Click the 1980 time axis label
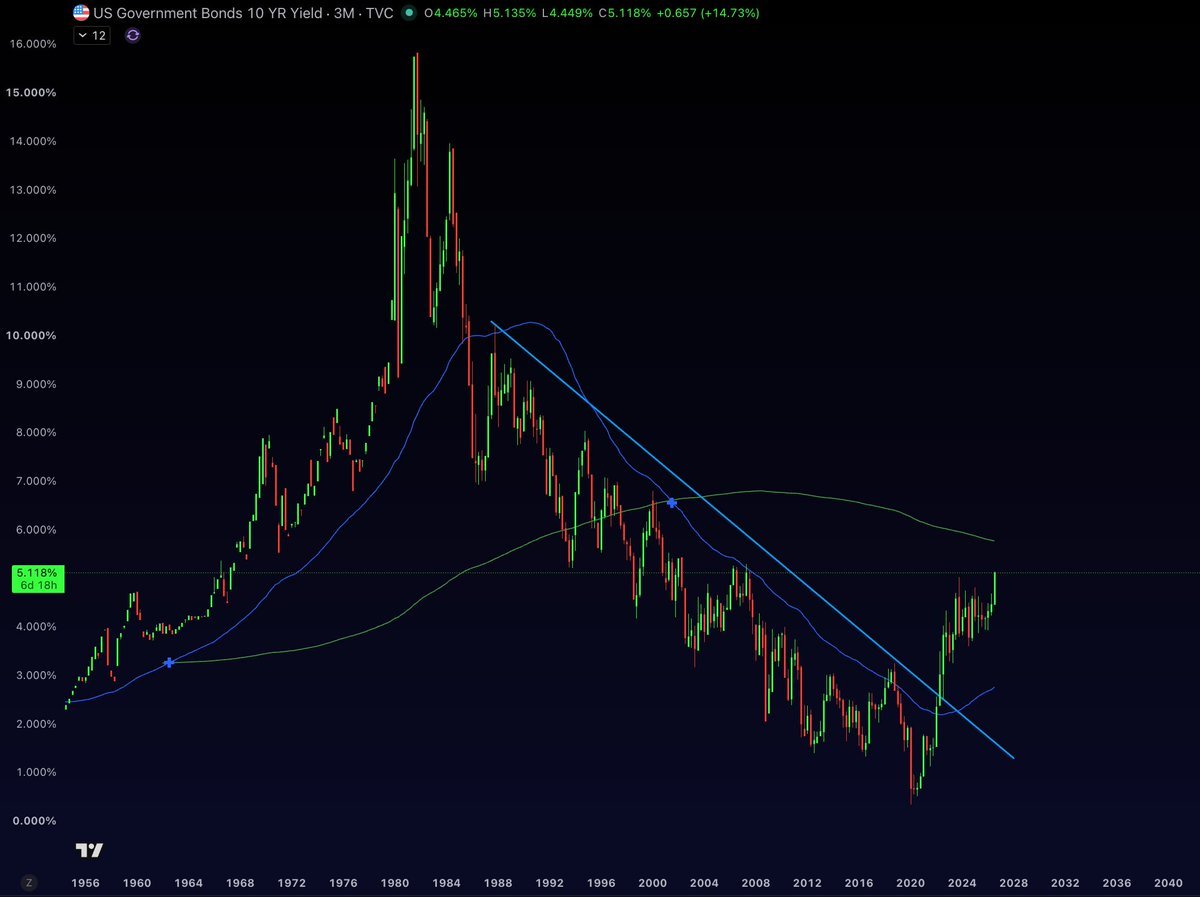Viewport: 1200px width, 897px height. [395, 883]
